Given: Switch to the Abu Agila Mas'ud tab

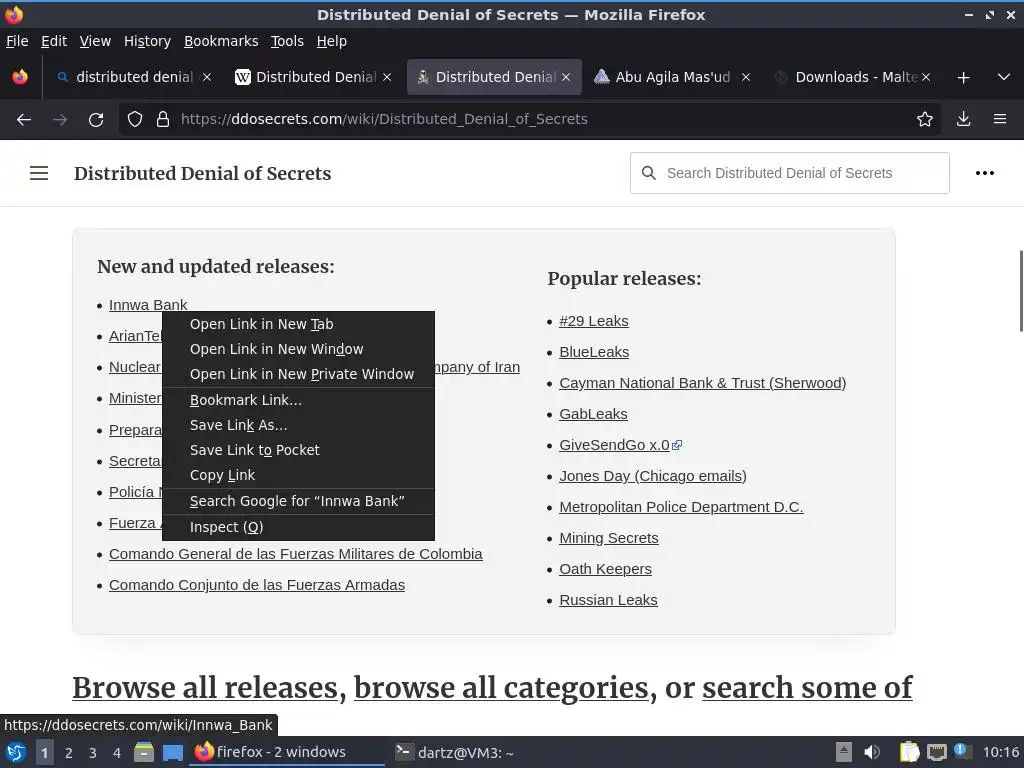Looking at the screenshot, I should (x=673, y=77).
